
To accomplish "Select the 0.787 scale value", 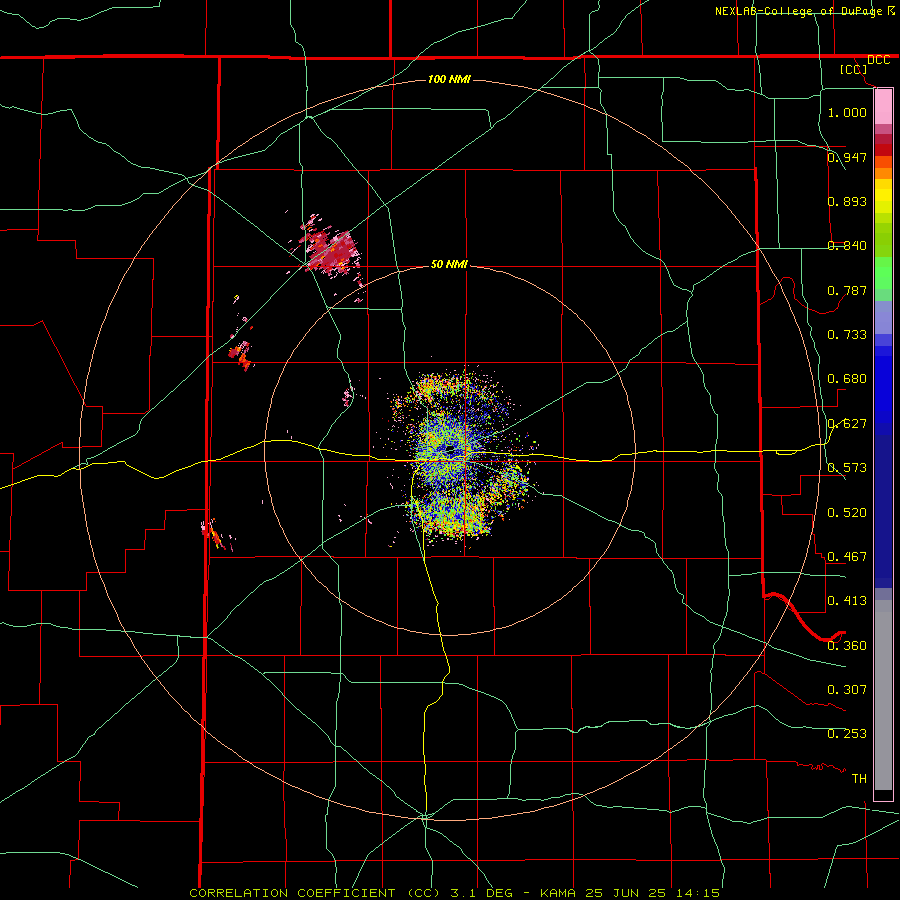I will pyautogui.click(x=847, y=290).
